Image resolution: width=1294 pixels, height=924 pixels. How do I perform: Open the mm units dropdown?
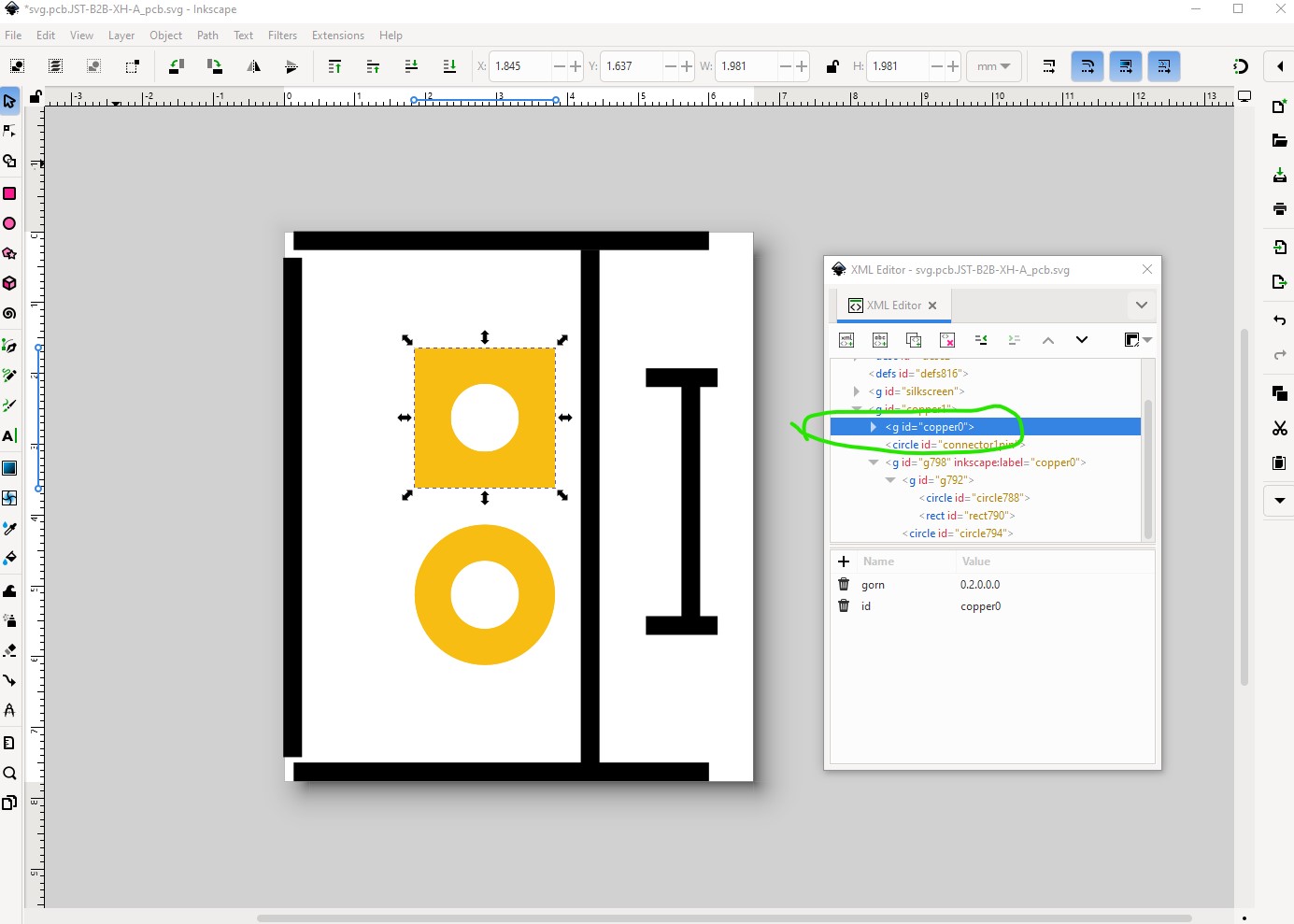(x=993, y=66)
